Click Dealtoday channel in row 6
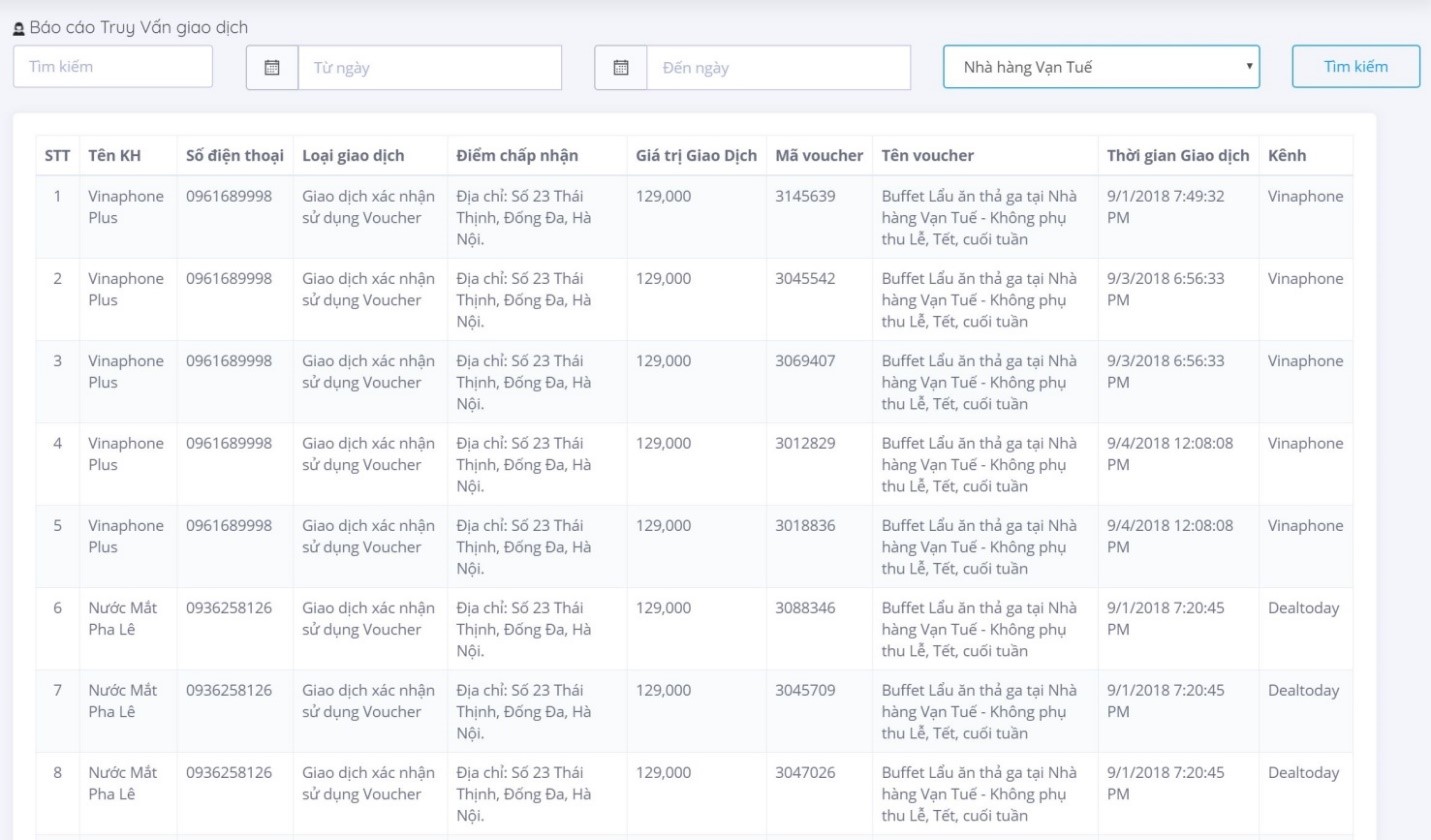Viewport: 1431px width, 840px height. click(1303, 607)
